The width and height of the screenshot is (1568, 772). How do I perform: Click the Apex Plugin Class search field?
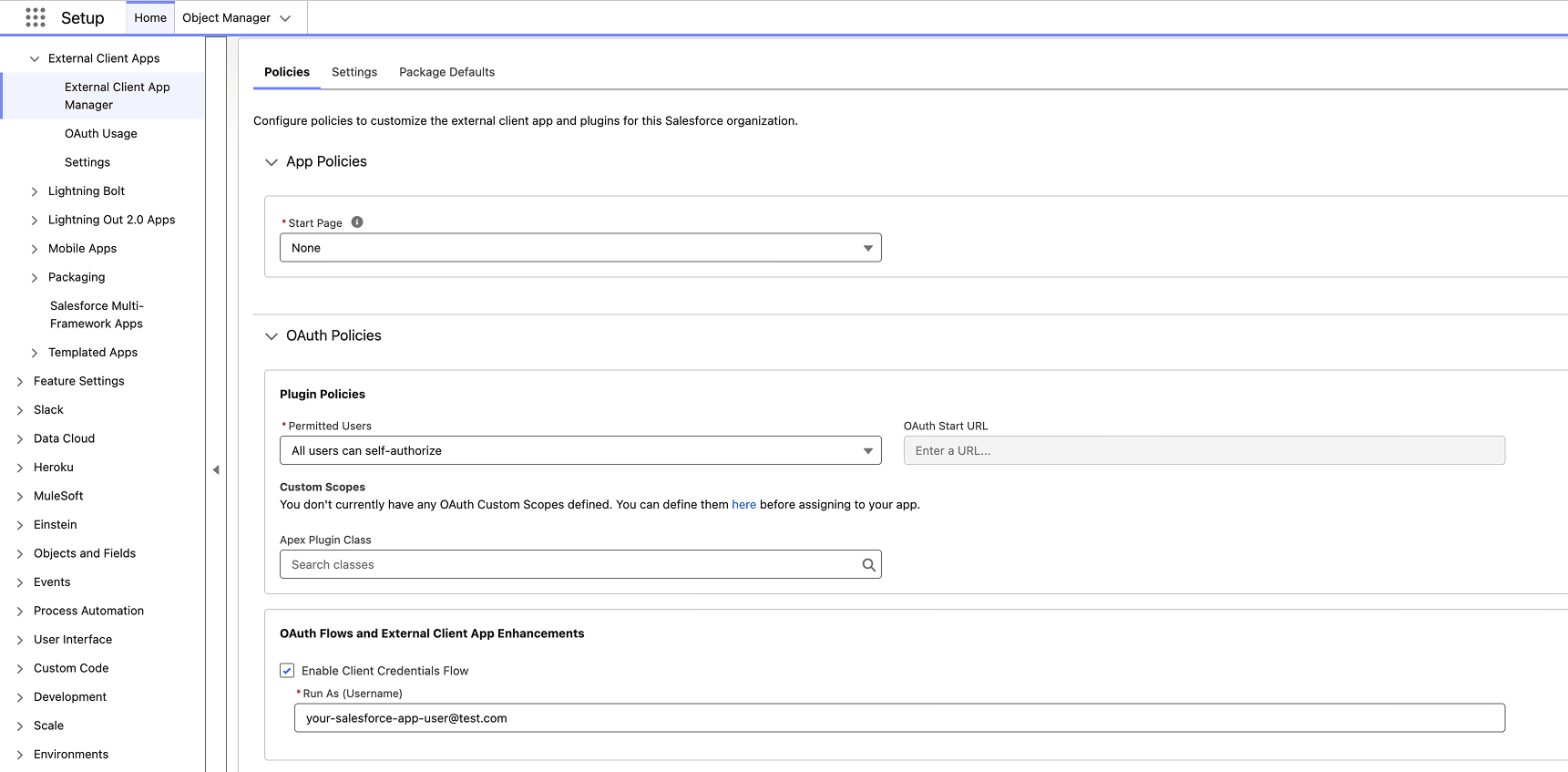(580, 564)
